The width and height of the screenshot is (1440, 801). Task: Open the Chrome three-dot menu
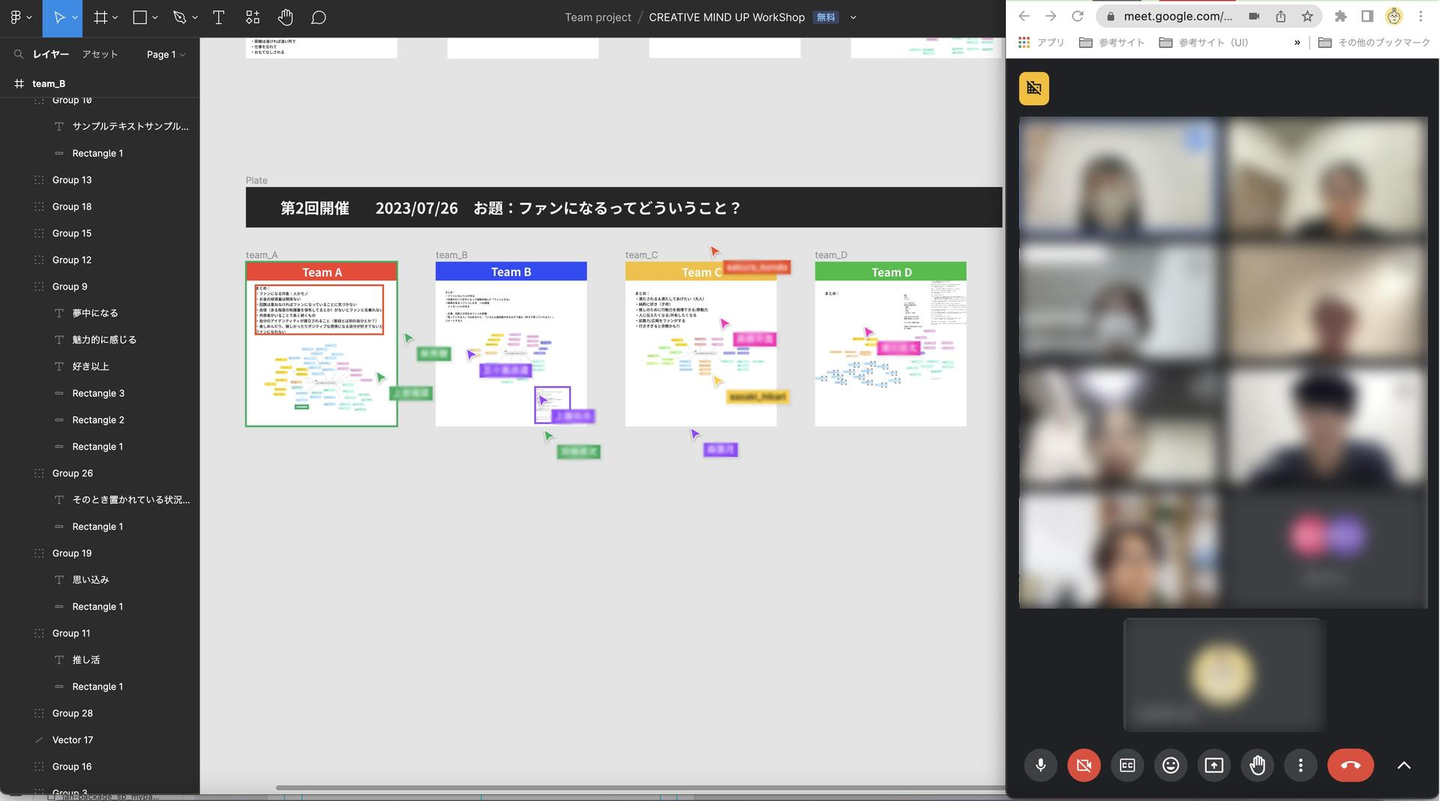1420,16
